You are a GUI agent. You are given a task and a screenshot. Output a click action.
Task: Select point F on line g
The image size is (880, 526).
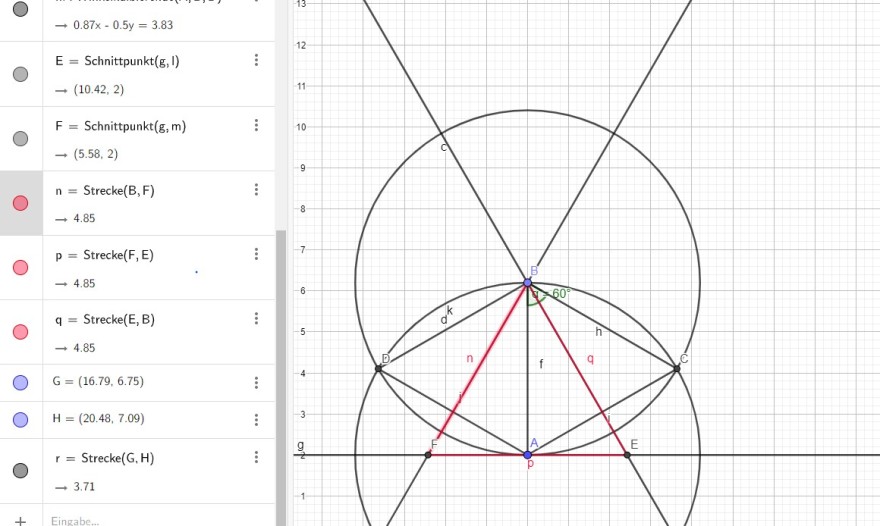pyautogui.click(x=428, y=455)
